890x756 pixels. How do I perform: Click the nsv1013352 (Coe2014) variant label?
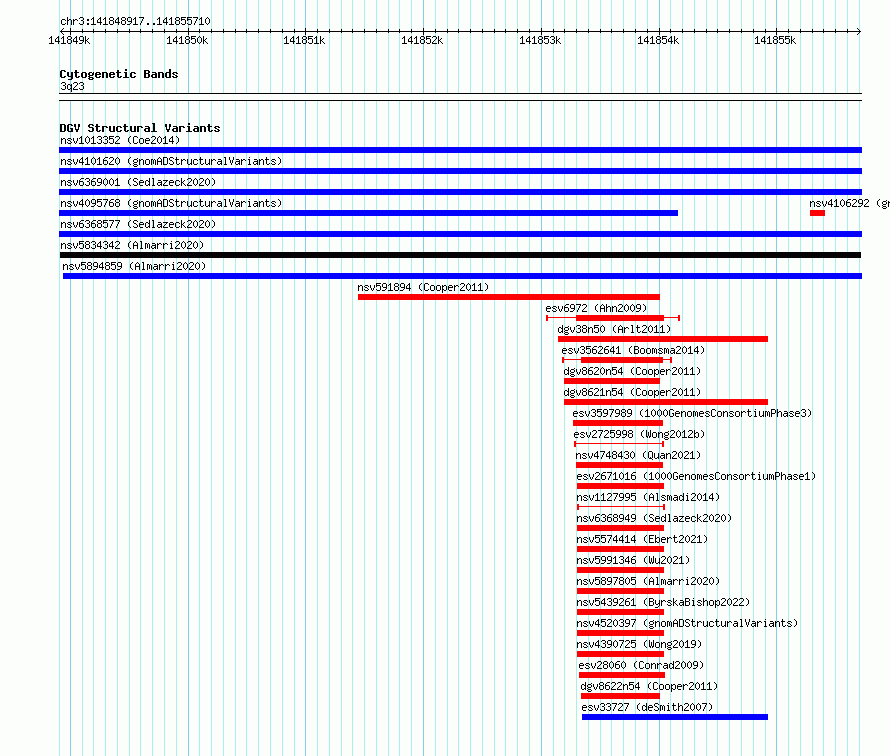point(120,140)
